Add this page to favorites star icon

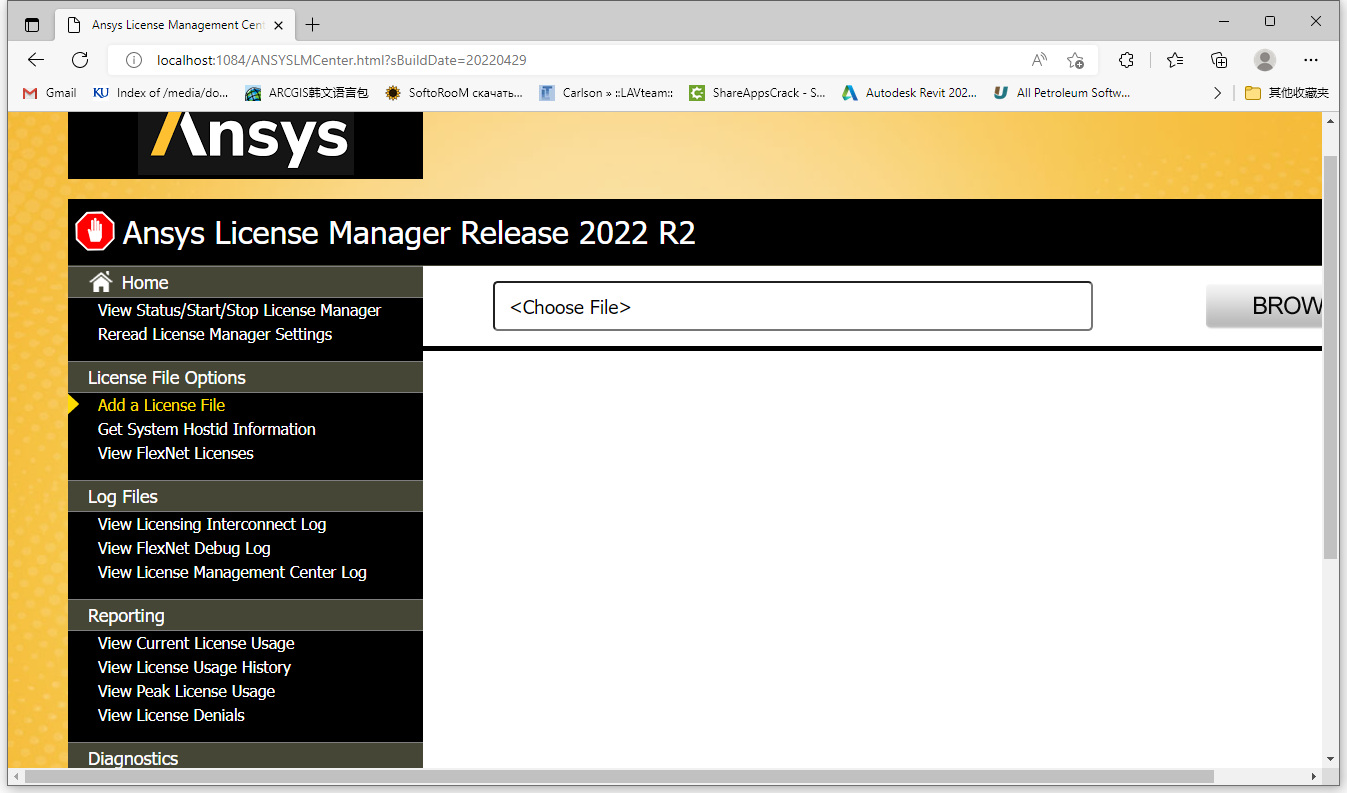[x=1075, y=60]
